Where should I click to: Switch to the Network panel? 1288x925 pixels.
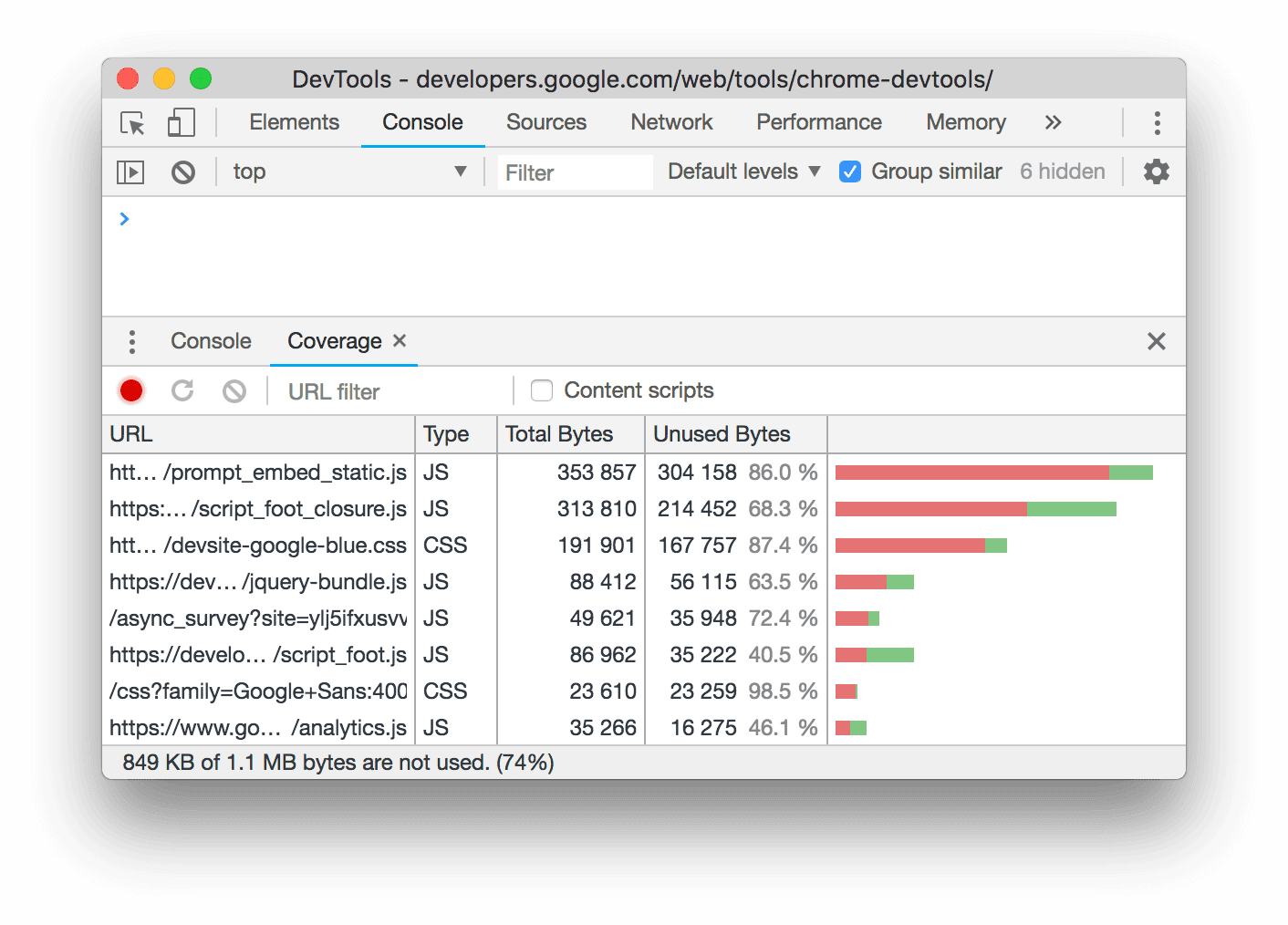coord(671,122)
